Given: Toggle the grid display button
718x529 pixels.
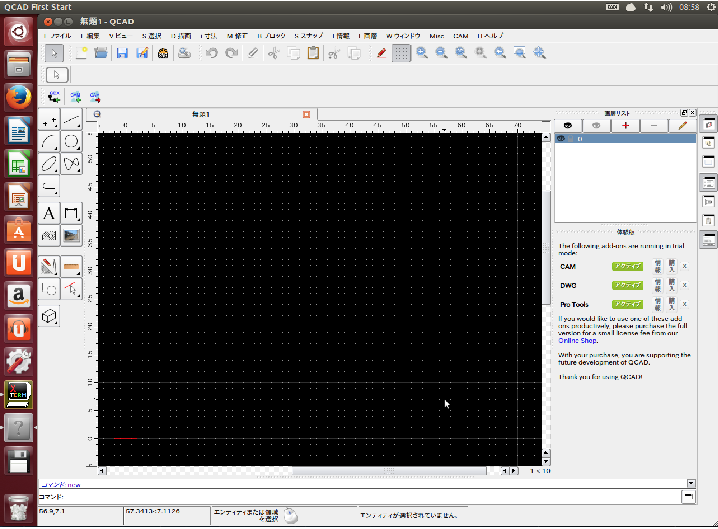Looking at the screenshot, I should tap(401, 53).
